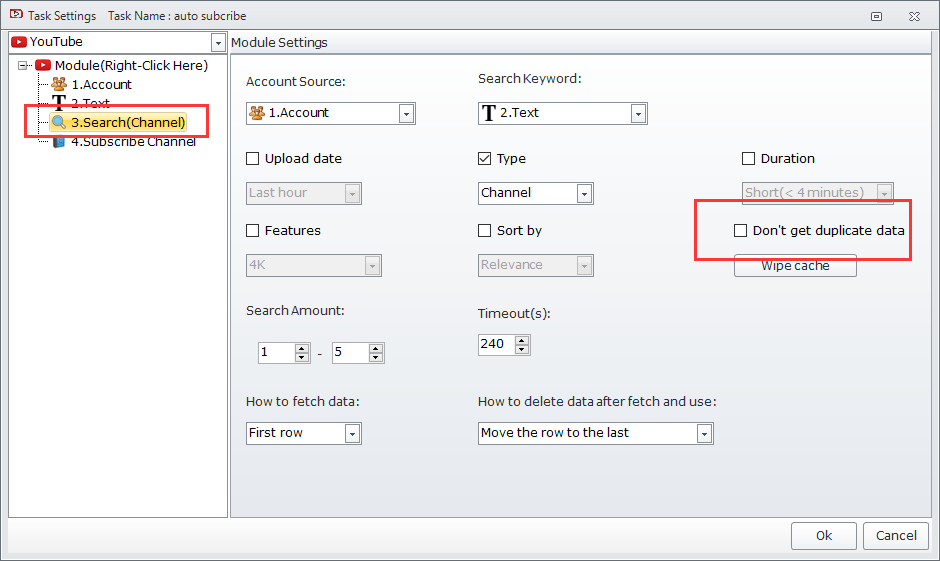Click the Search(Channel) magnifier icon
The width and height of the screenshot is (940, 561).
pos(59,122)
